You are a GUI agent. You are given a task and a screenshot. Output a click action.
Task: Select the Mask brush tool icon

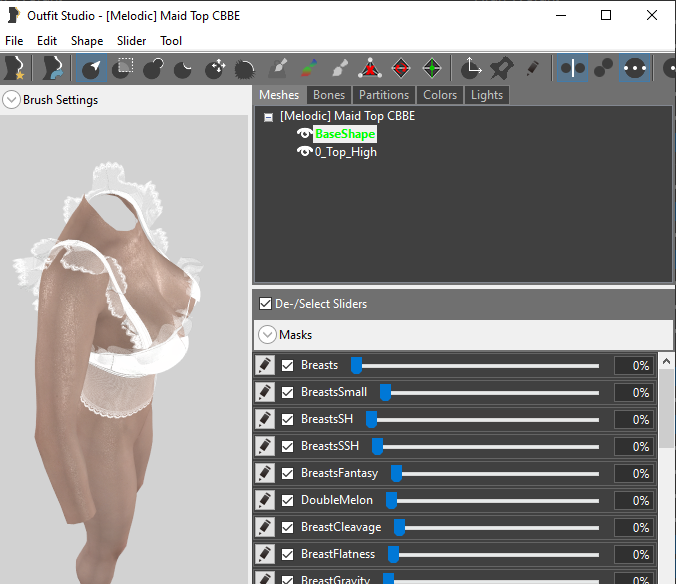click(x=123, y=68)
